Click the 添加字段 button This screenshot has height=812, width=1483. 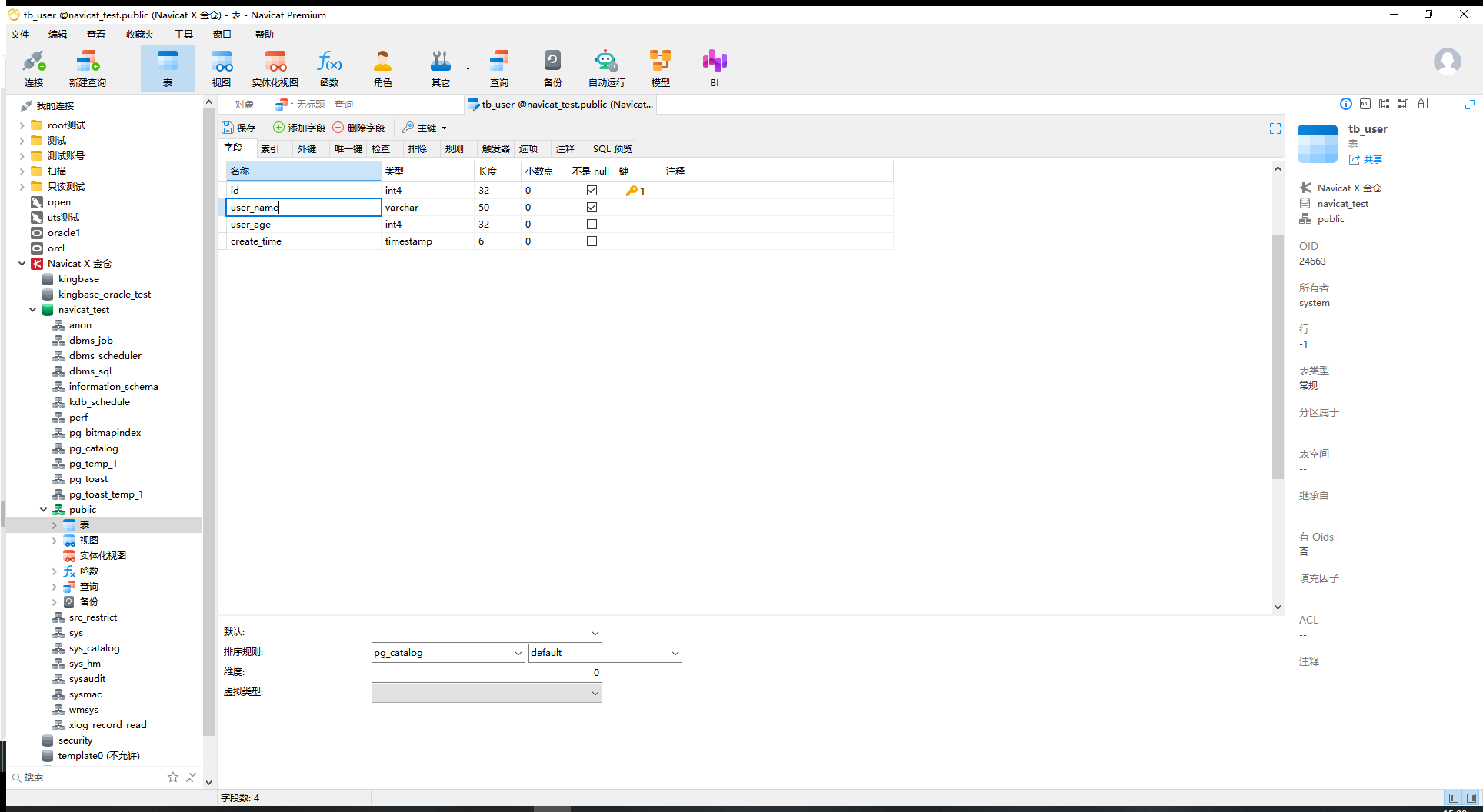click(x=299, y=128)
